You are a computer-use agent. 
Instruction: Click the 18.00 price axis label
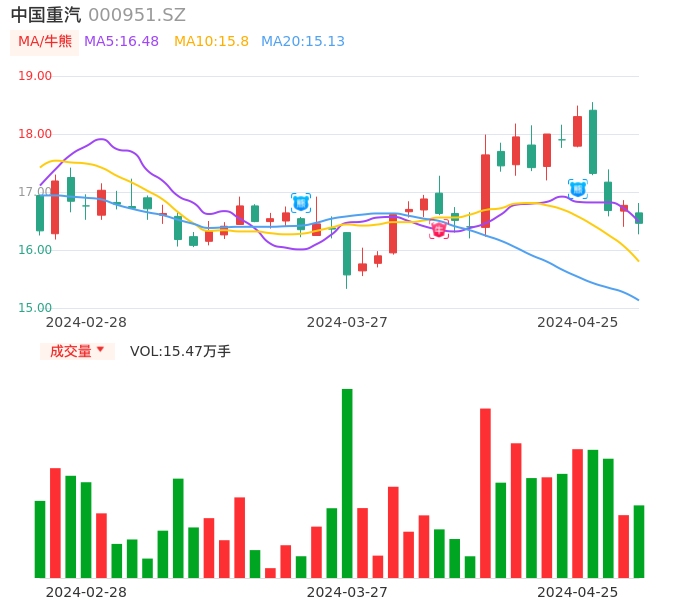35,134
